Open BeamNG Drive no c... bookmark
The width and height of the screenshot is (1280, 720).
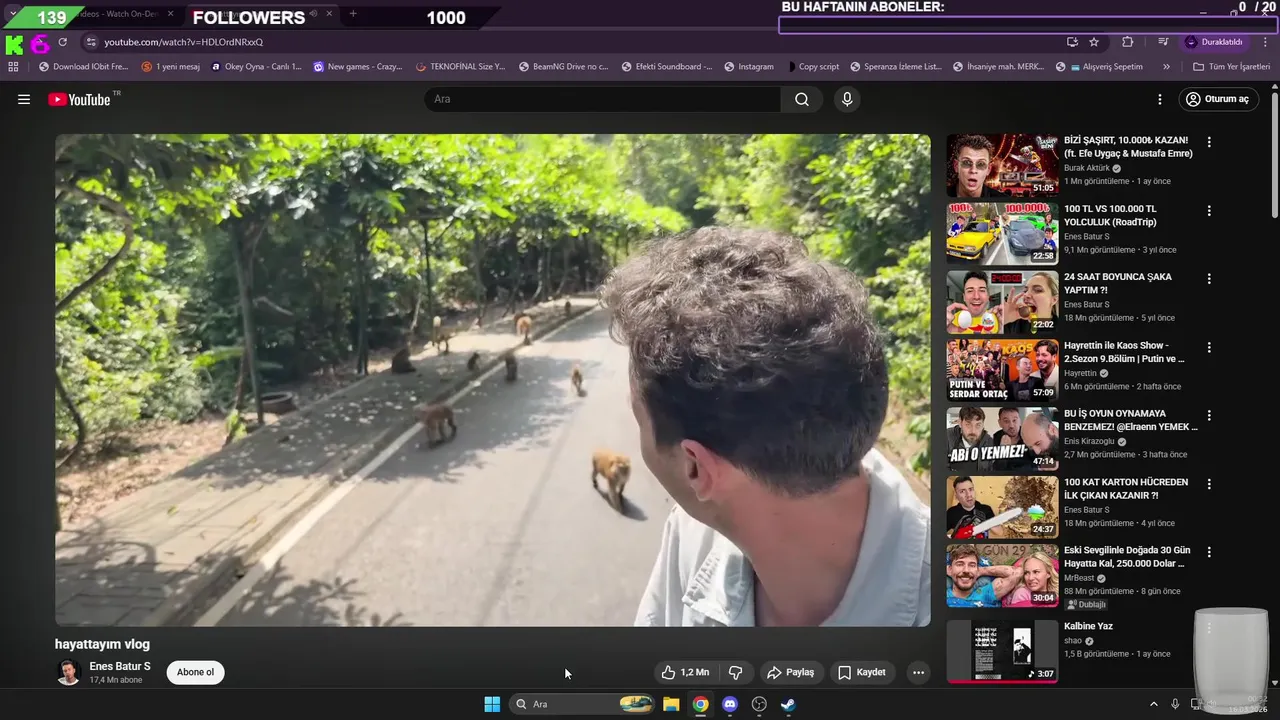coord(563,67)
